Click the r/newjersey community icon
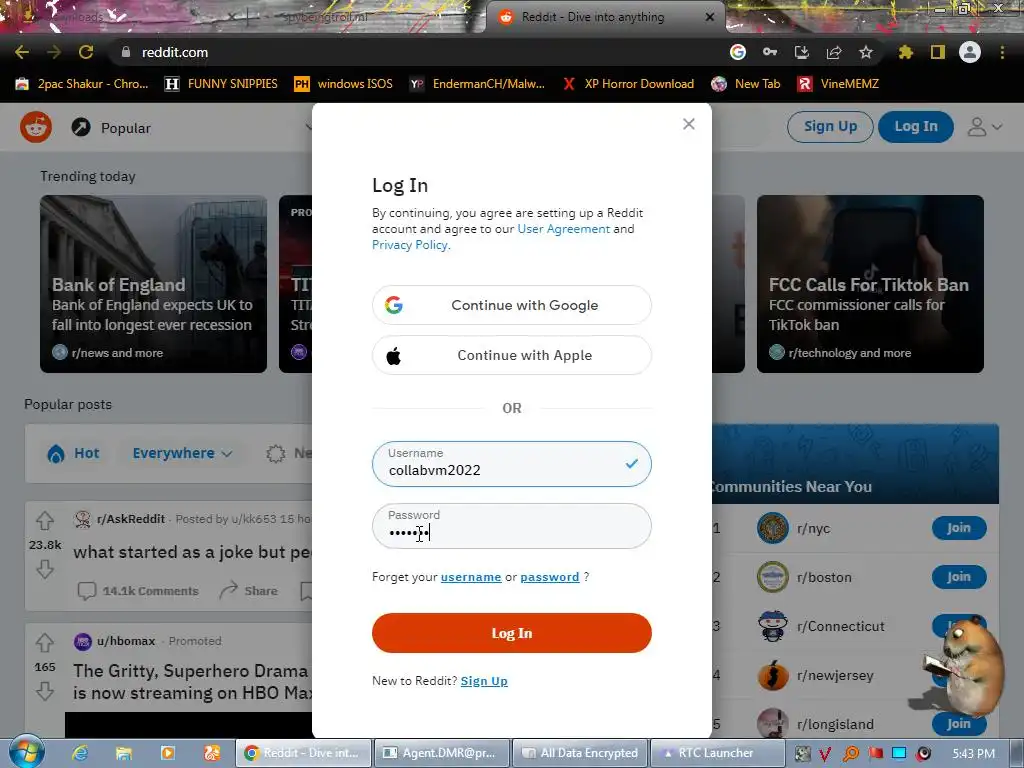Screen dimensions: 1024x768 tap(773, 675)
